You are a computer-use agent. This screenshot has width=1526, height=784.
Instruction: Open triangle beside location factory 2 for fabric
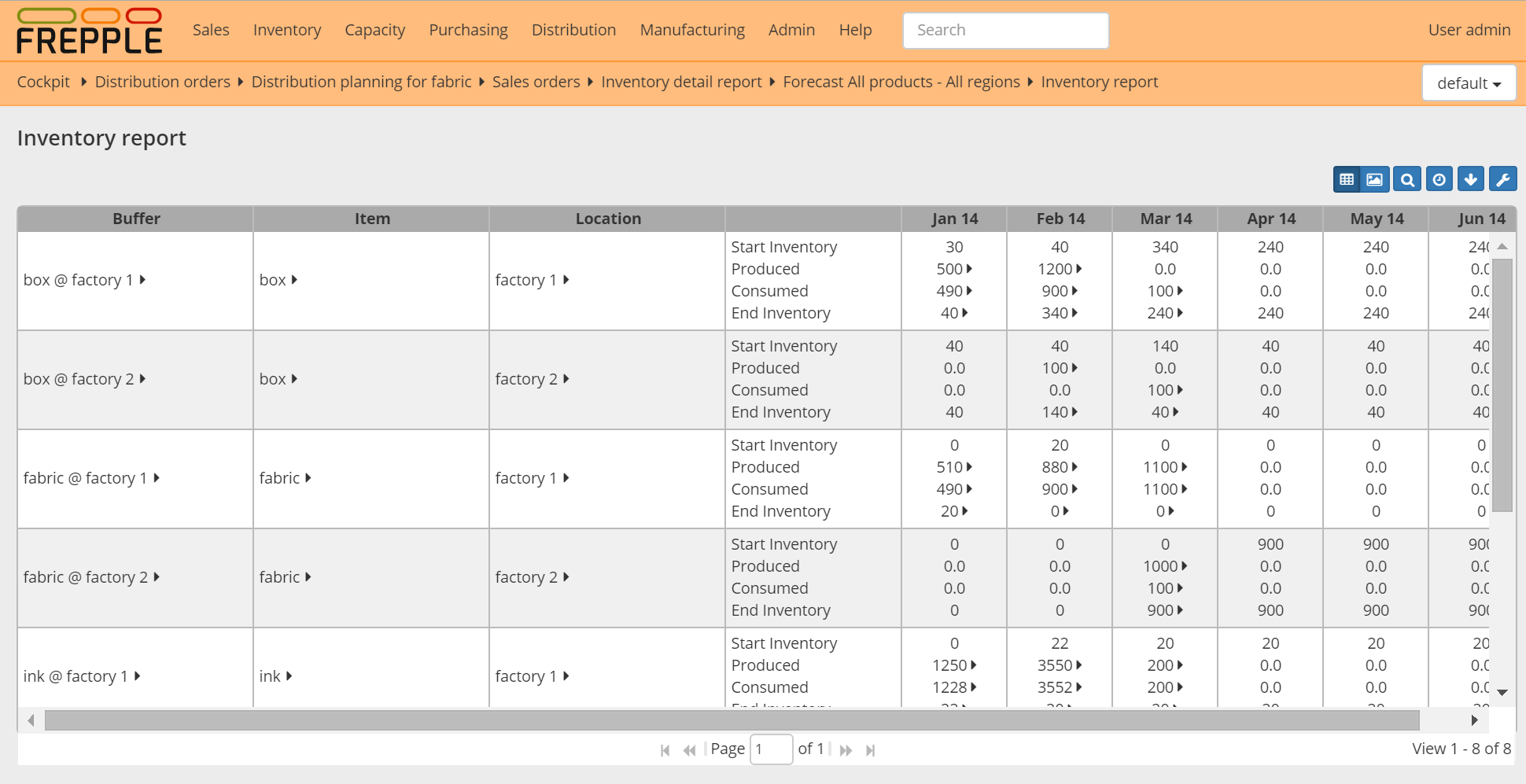566,577
